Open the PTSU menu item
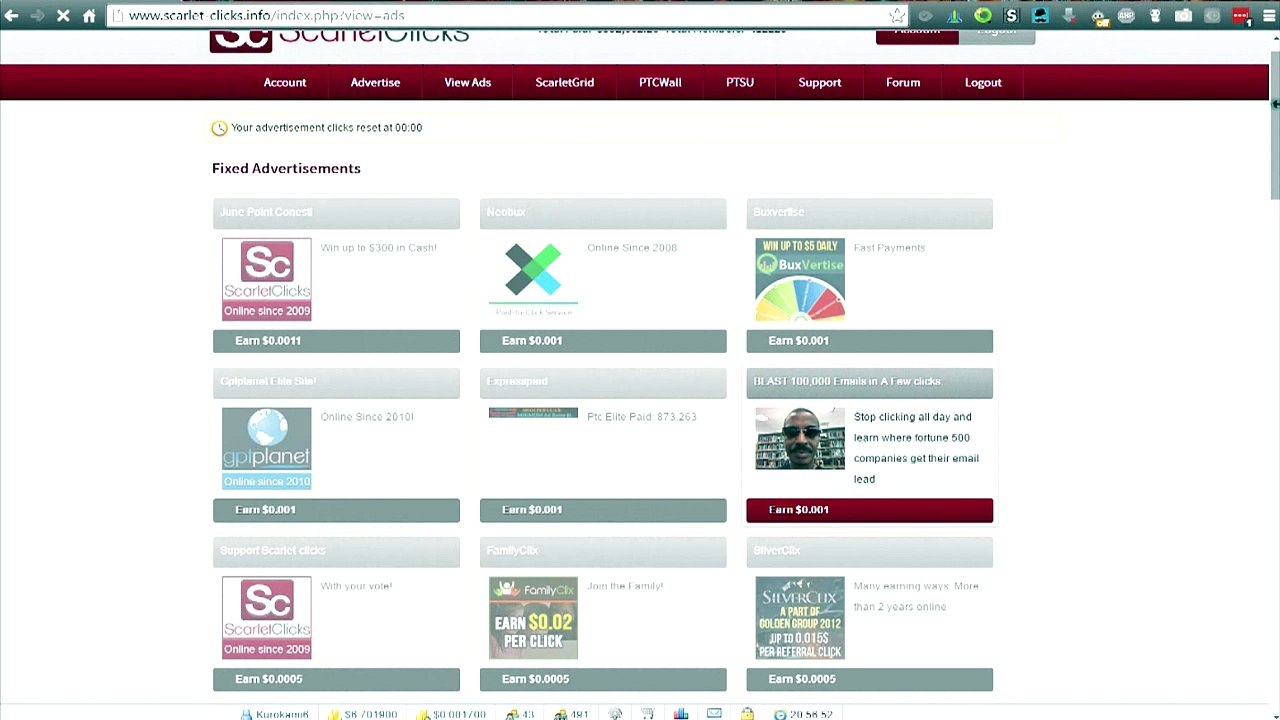Image resolution: width=1280 pixels, height=720 pixels. [x=740, y=83]
